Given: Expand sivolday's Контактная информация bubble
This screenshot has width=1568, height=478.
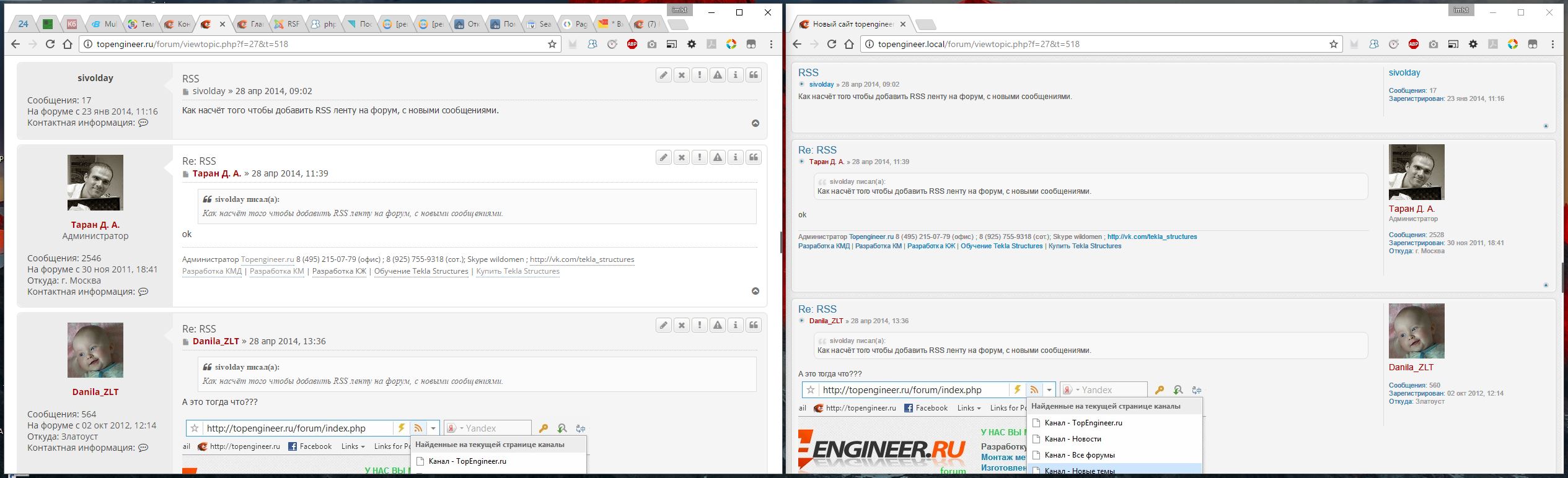Looking at the screenshot, I should tap(143, 123).
